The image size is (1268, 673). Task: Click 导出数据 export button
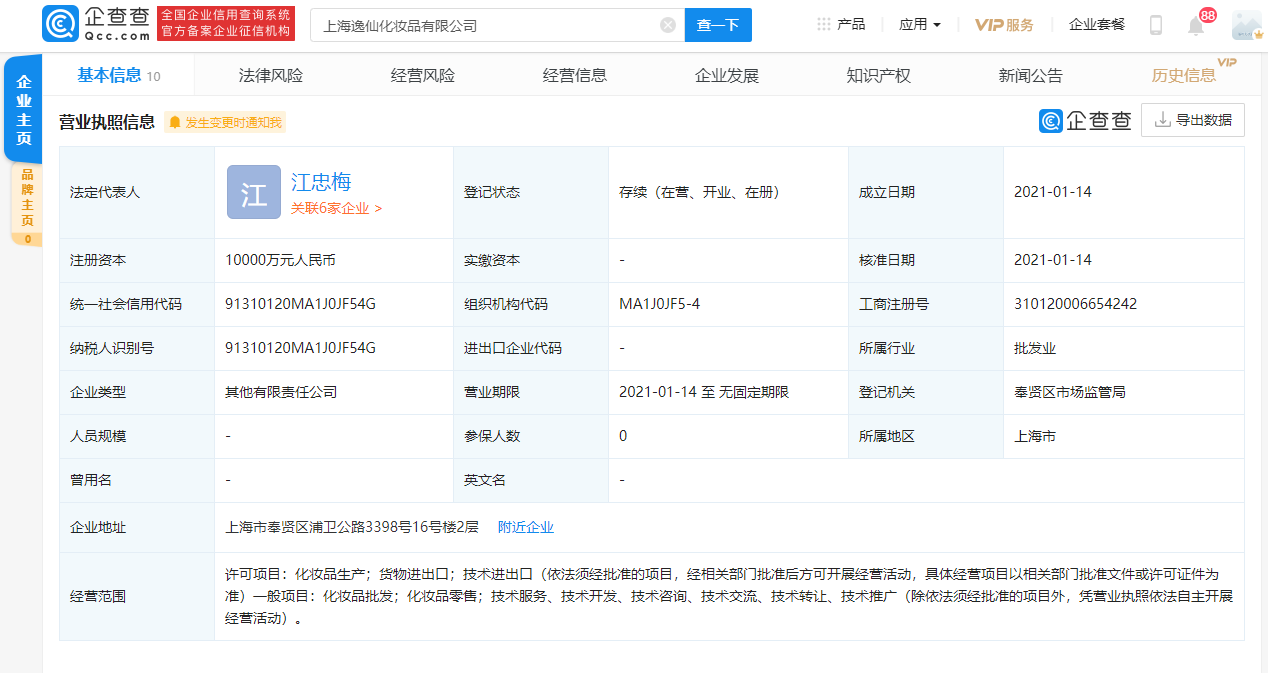click(1192, 120)
